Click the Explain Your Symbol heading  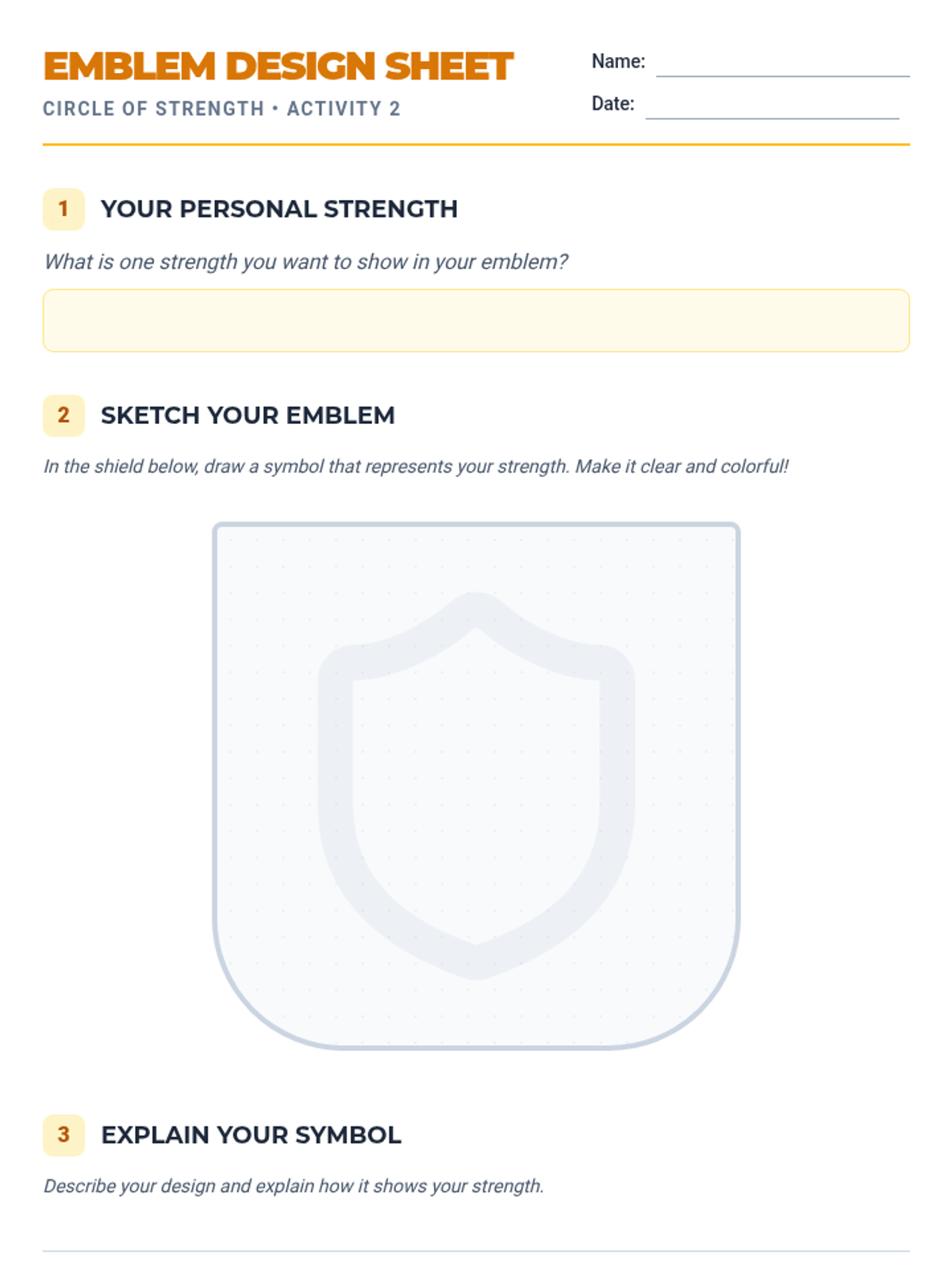pyautogui.click(x=251, y=1135)
